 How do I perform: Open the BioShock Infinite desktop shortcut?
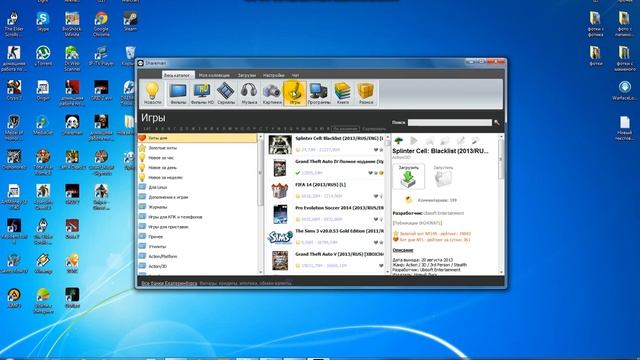72,24
